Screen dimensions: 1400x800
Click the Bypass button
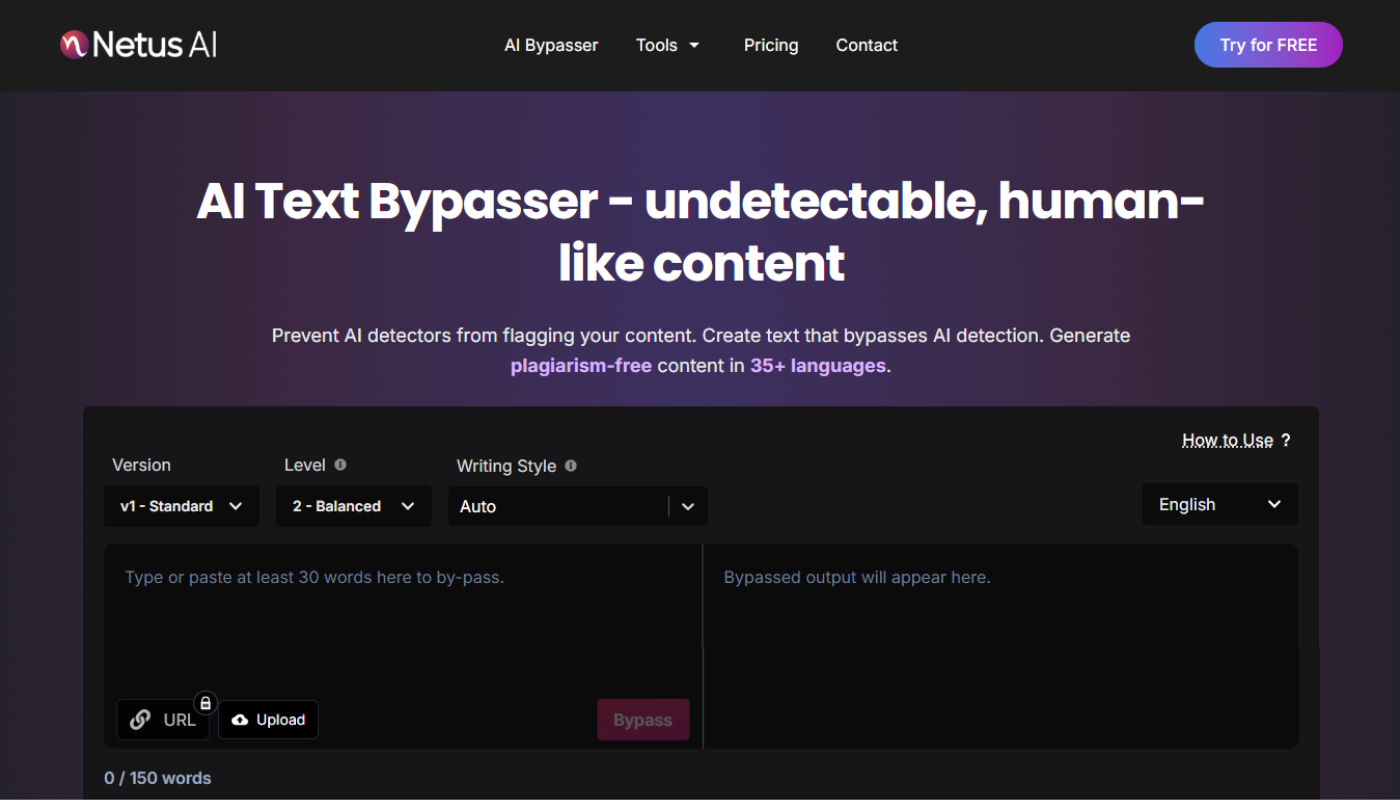[x=643, y=720]
